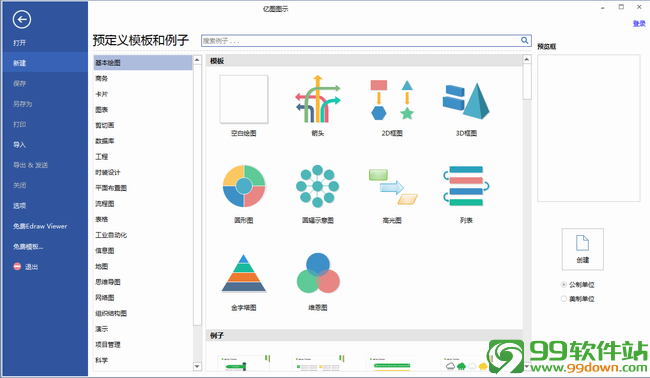Image resolution: width=650 pixels, height=378 pixels.
Task: Click category list scrollbar down arrow
Action: (x=197, y=366)
